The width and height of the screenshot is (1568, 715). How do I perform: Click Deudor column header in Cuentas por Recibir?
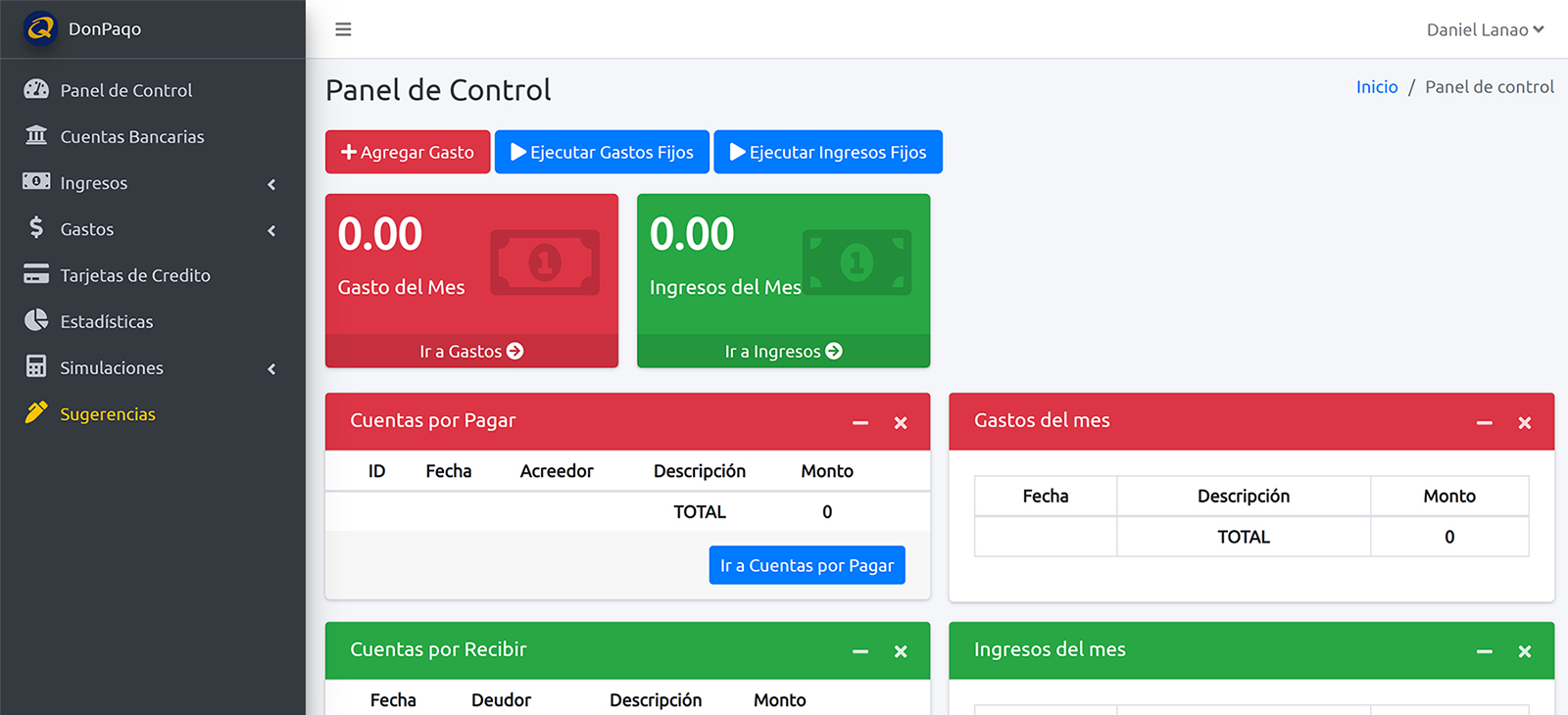coord(501,700)
